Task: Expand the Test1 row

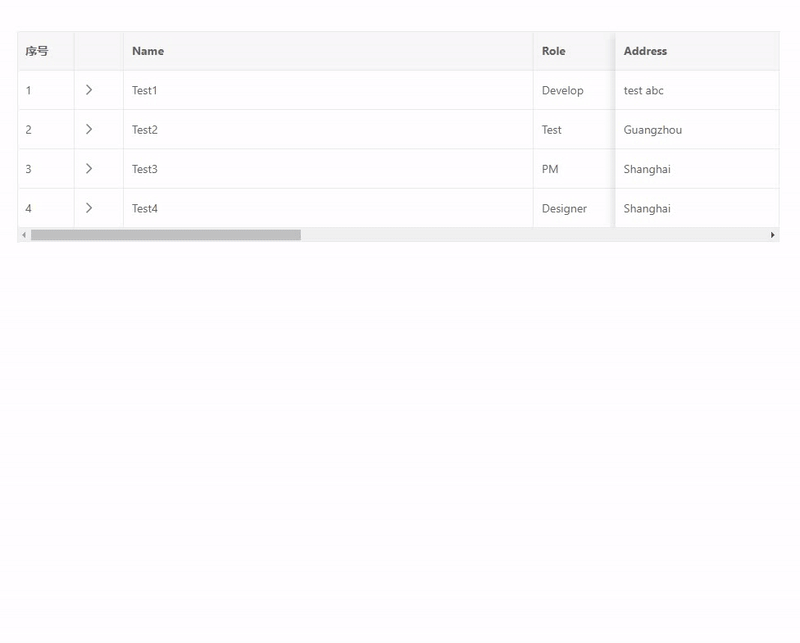Action: [89, 90]
